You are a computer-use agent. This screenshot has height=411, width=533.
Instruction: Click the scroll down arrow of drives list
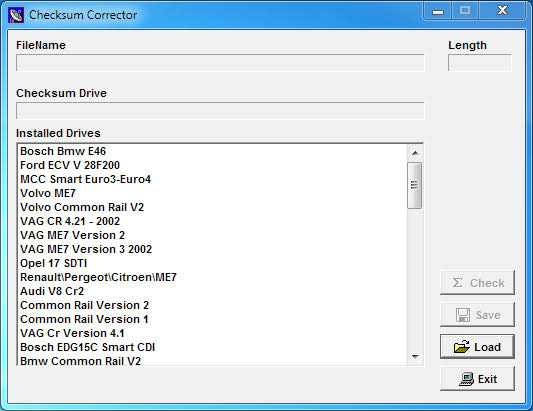(415, 357)
